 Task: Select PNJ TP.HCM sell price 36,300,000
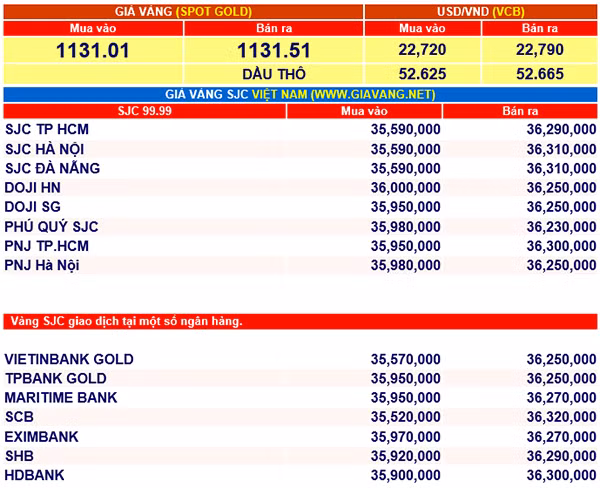[x=561, y=246]
